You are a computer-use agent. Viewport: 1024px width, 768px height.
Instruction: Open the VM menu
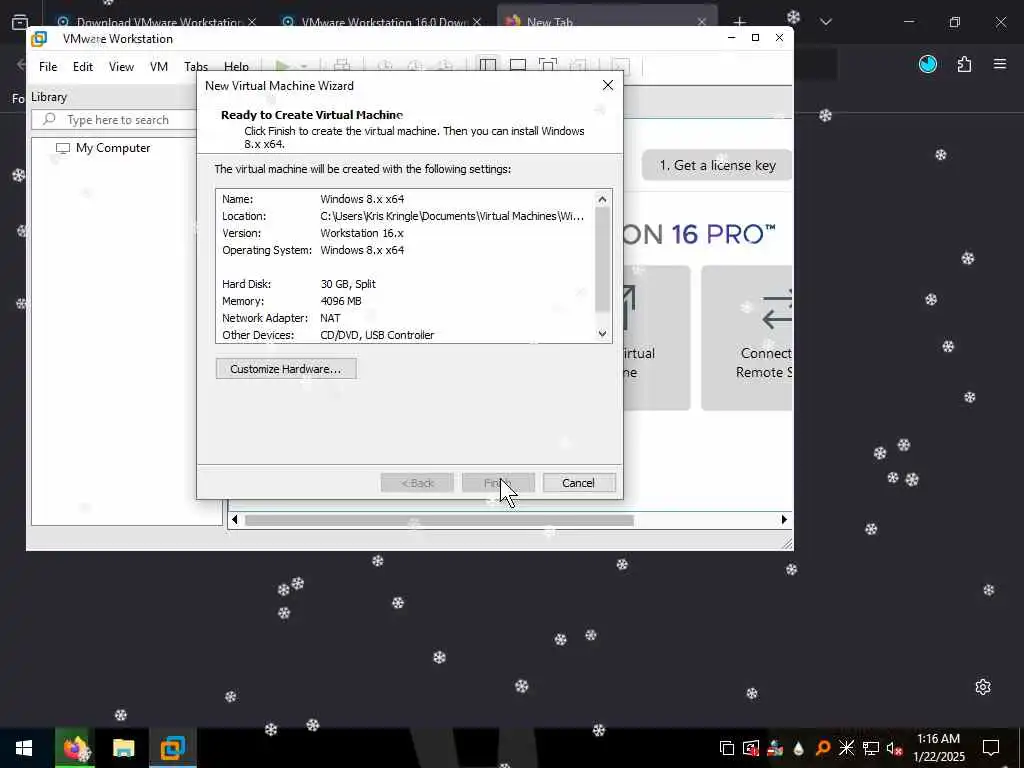(x=159, y=67)
